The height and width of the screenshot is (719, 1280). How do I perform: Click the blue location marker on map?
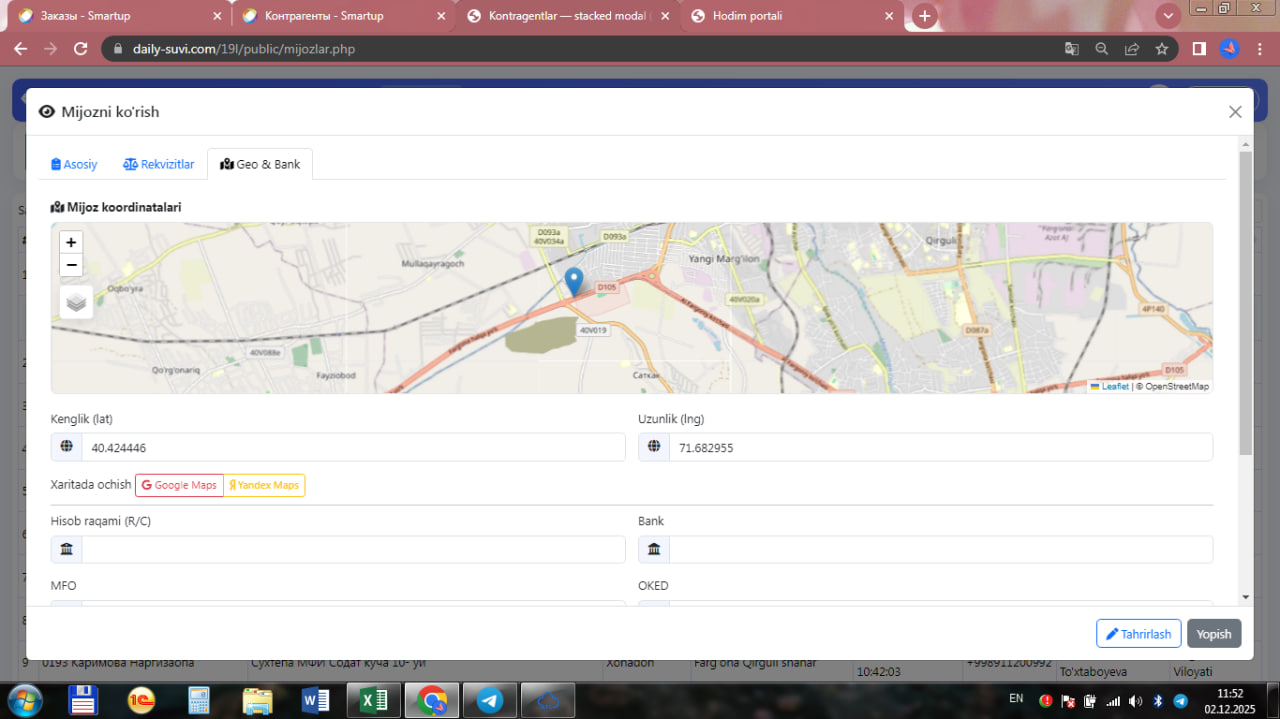574,281
